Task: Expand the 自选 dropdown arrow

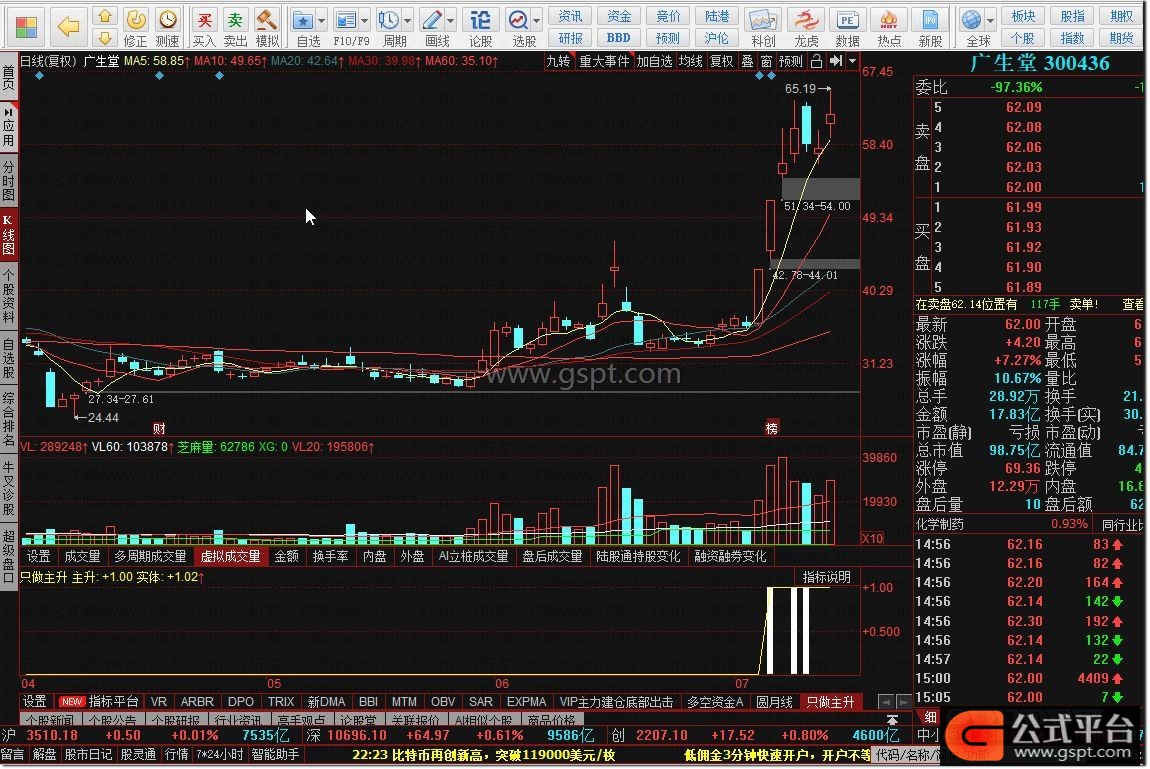Action: tap(321, 21)
